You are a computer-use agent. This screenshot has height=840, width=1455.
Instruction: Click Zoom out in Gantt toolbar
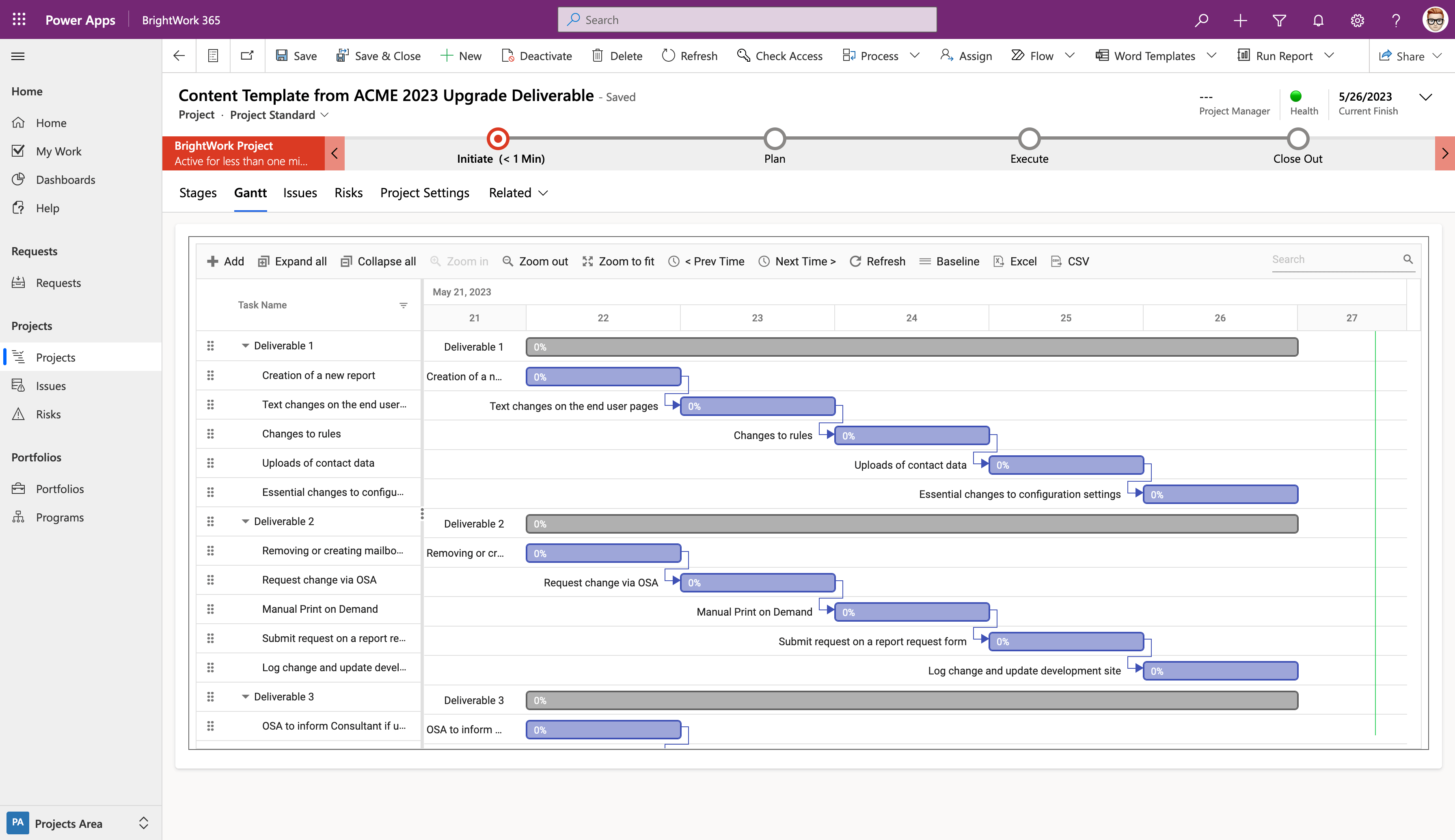pyautogui.click(x=535, y=261)
